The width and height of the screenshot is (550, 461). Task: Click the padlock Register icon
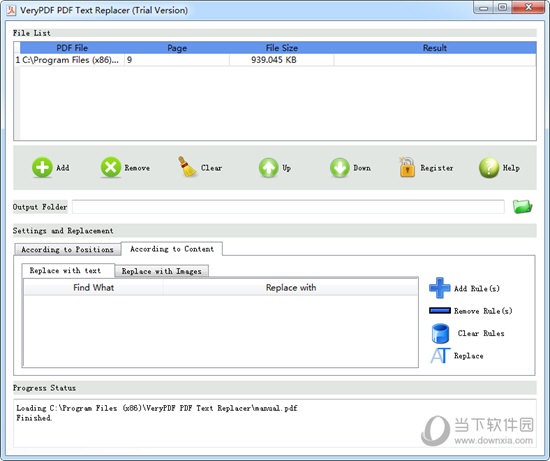click(x=407, y=167)
